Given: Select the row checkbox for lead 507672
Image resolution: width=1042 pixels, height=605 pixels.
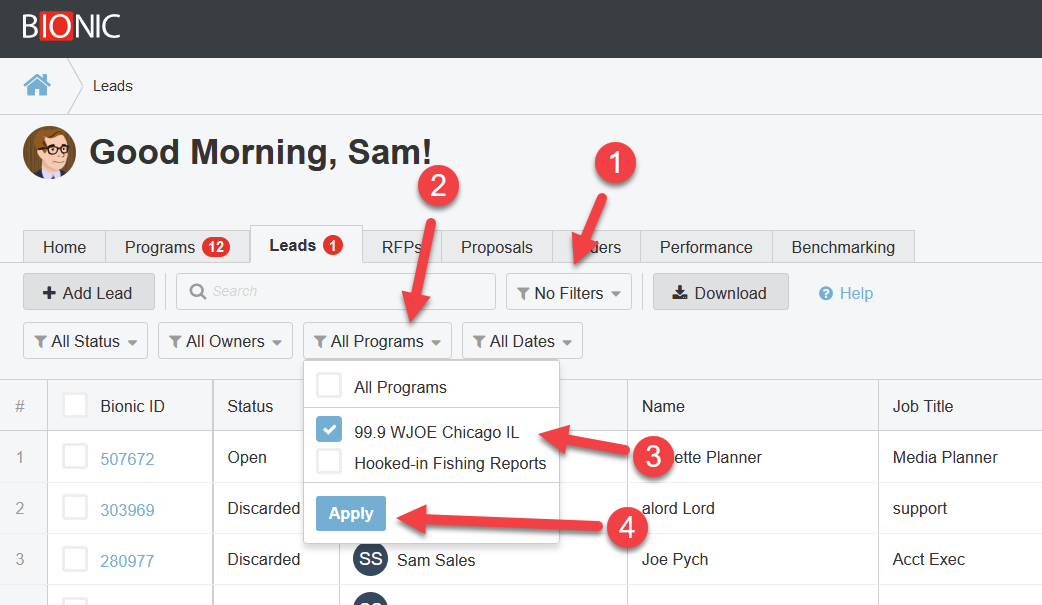Looking at the screenshot, I should point(75,457).
